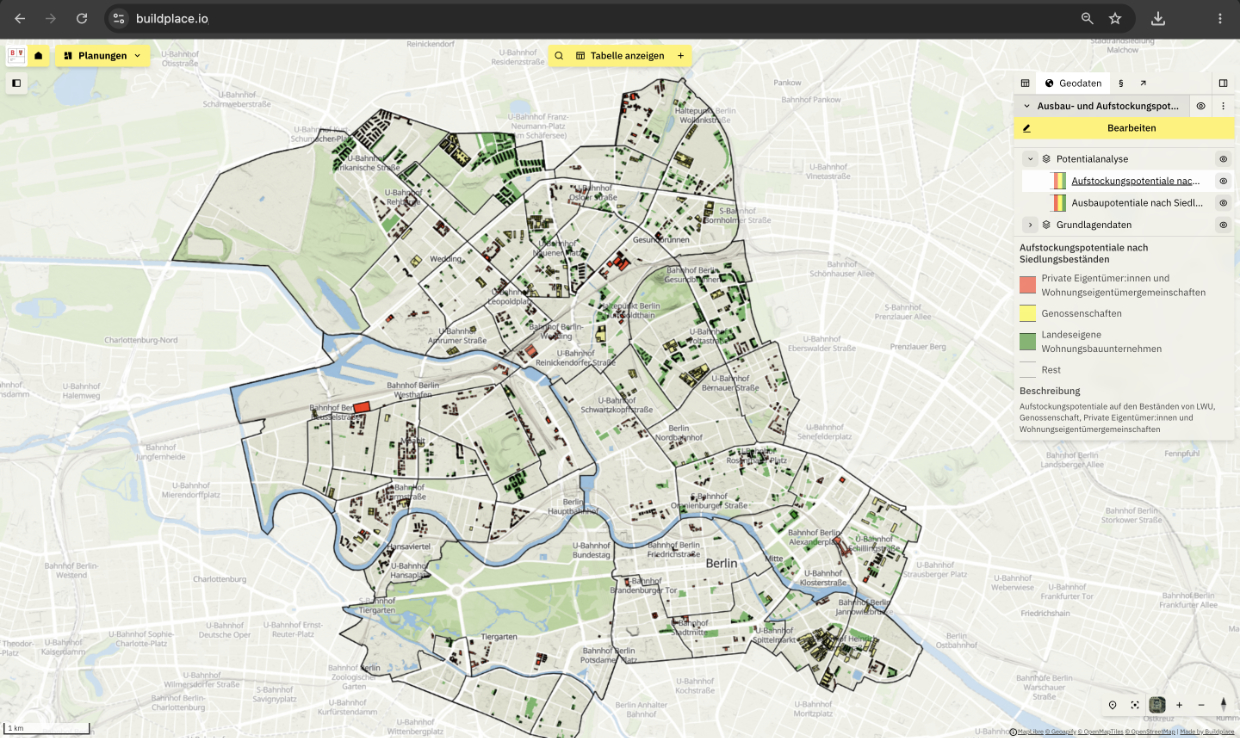The height and width of the screenshot is (738, 1240).
Task: Toggle the left sidebar panel
Action: point(16,83)
